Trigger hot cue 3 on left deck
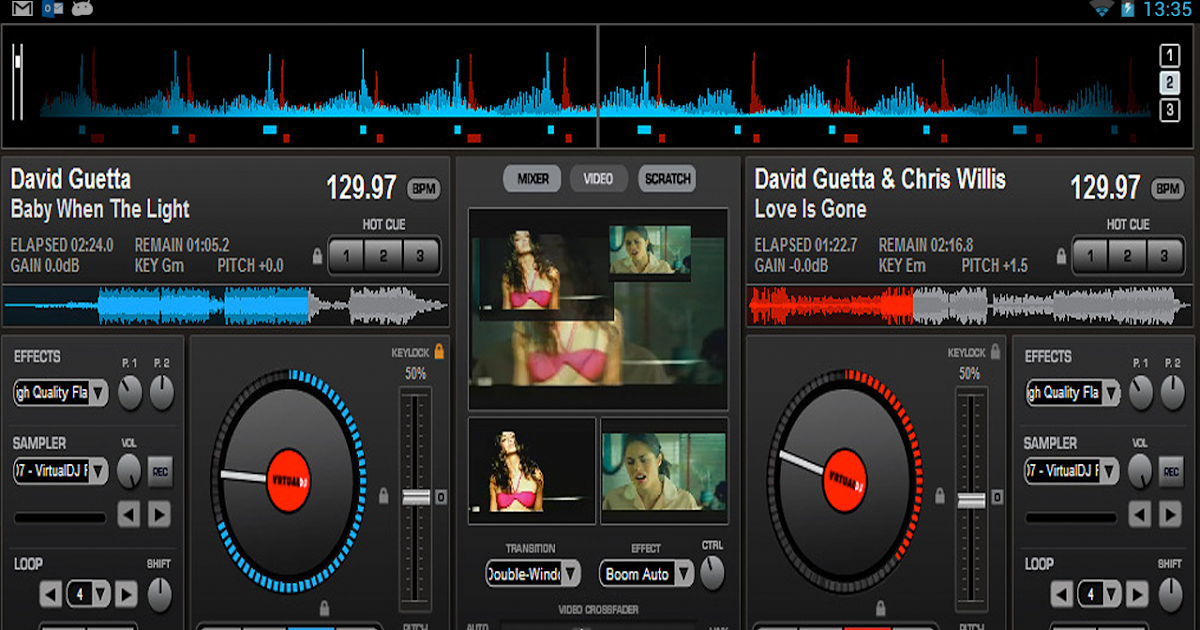This screenshot has height=630, width=1200. click(421, 256)
